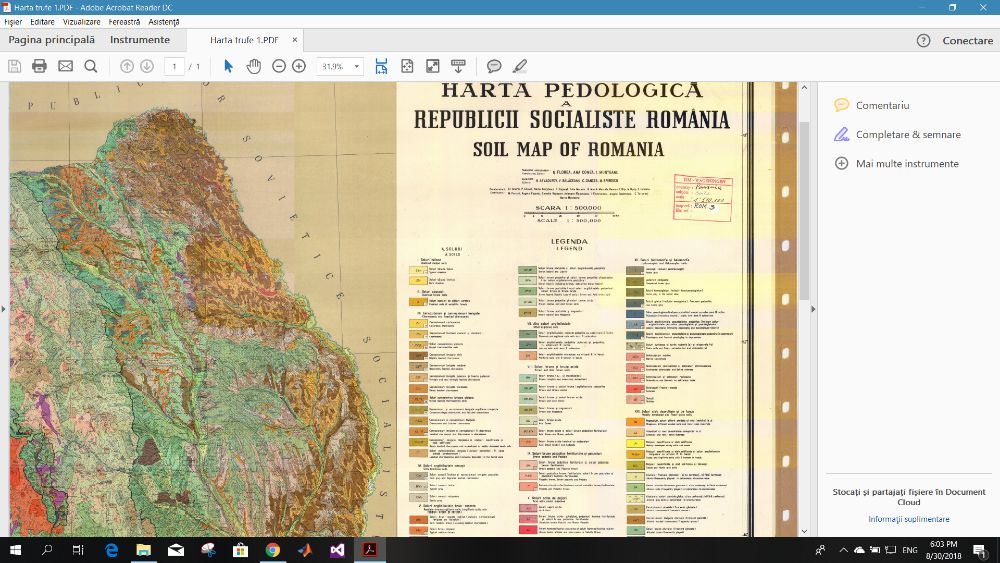This screenshot has width=1000, height=563.
Task: Open the Action Center notifications
Action: [980, 550]
